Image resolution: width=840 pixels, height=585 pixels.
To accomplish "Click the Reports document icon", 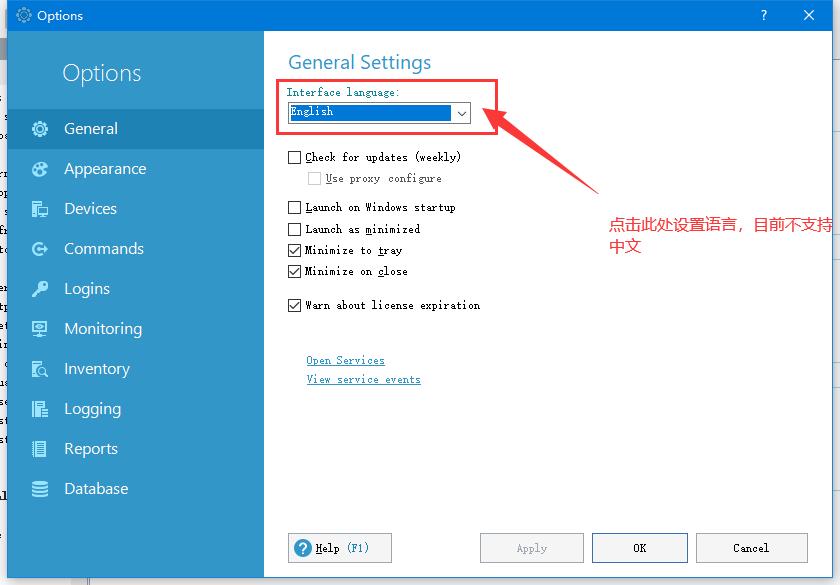I will (38, 448).
